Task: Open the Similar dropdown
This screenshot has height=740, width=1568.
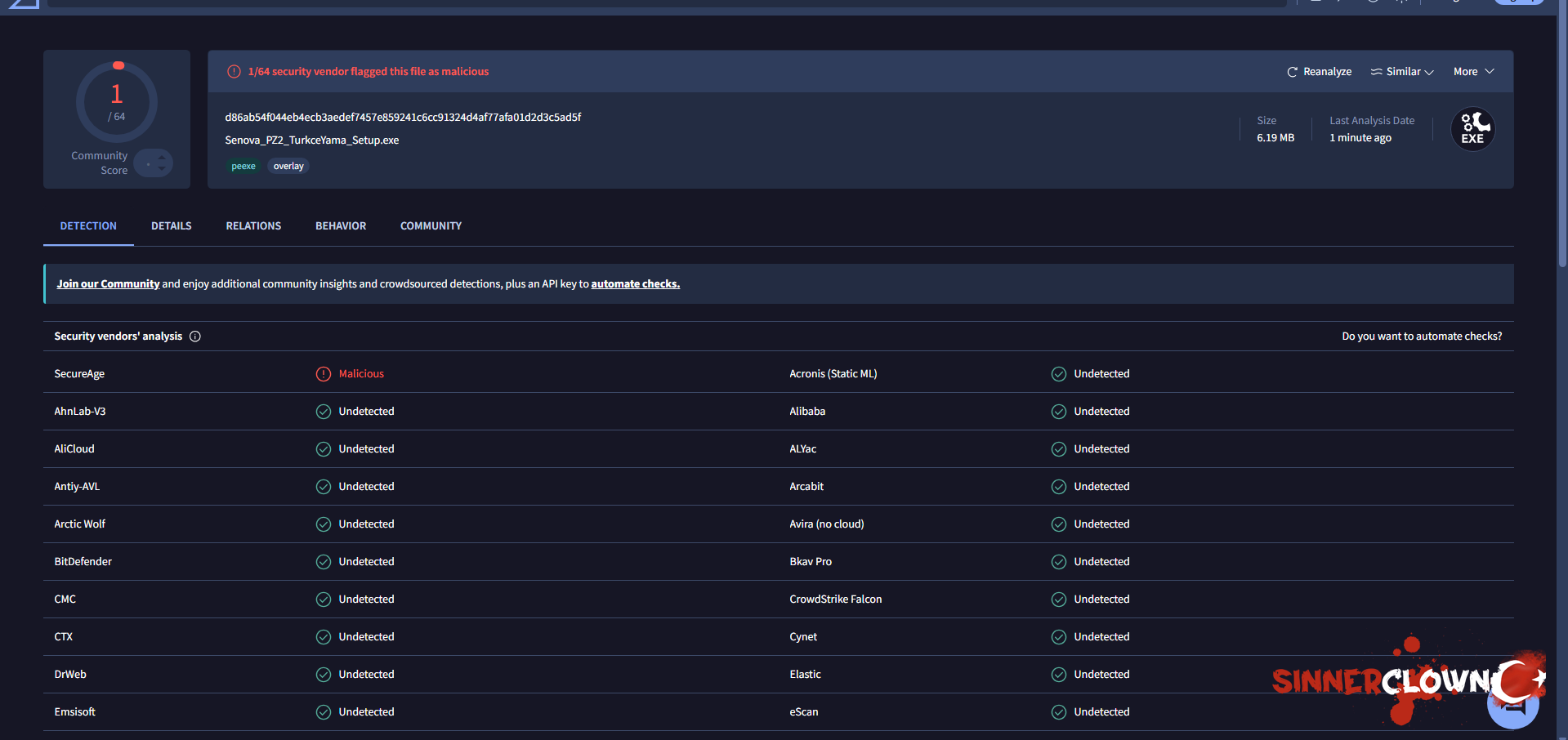Action: point(1402,72)
